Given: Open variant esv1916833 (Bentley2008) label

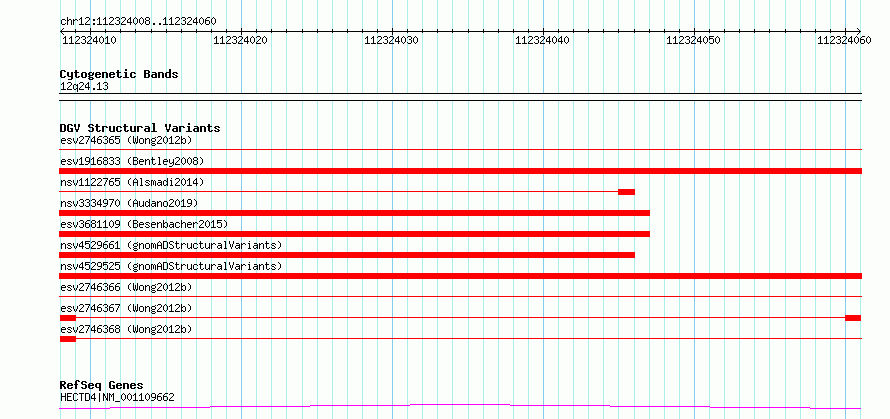Looking at the screenshot, I should click(x=132, y=161).
